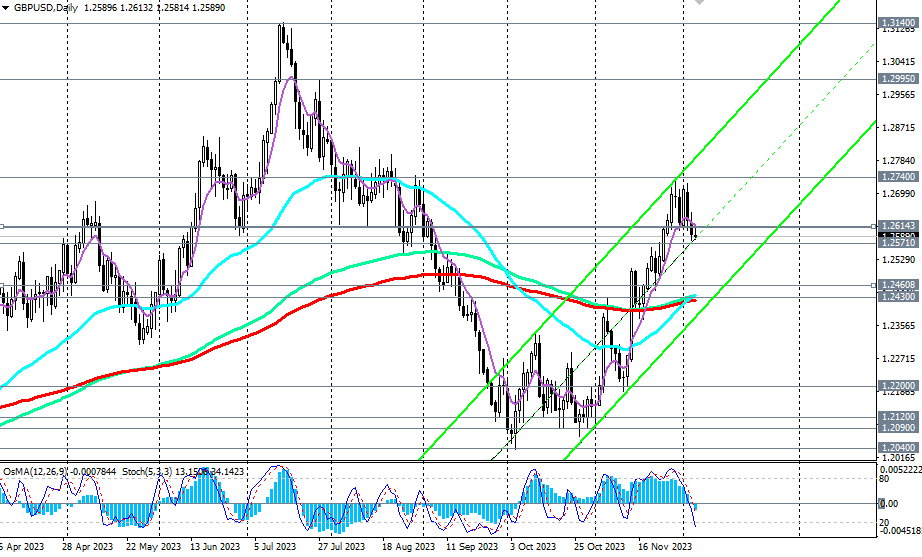
Task: Select left anchor handle of 1.24608 line
Action: tap(2, 285)
